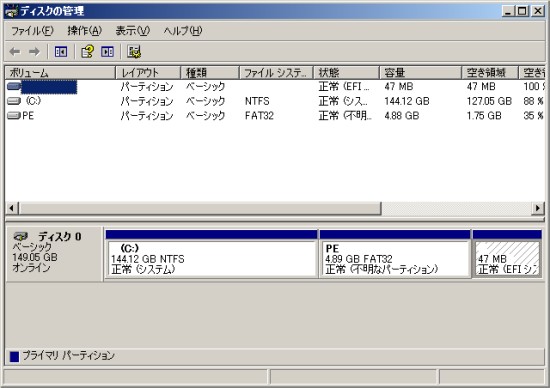Click the ディスク 0 disk label panel
Screen dimensions: 550x388
point(55,254)
